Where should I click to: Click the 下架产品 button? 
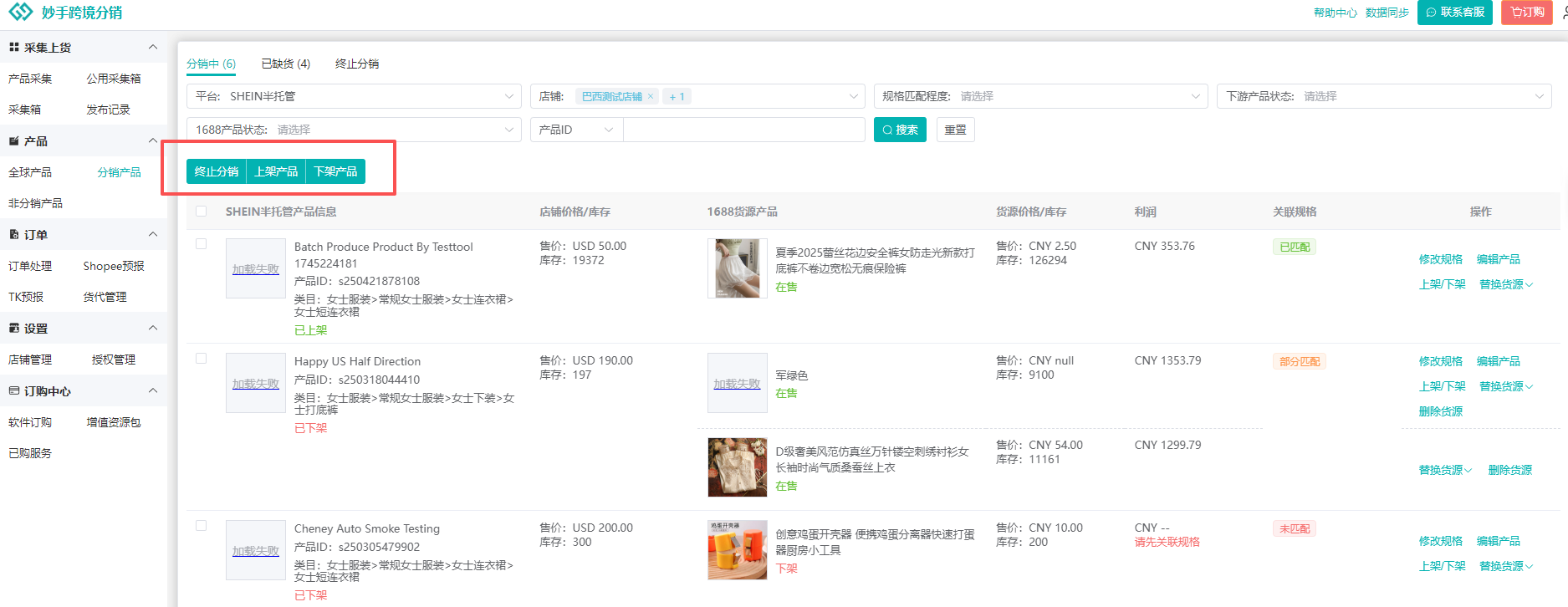point(335,171)
